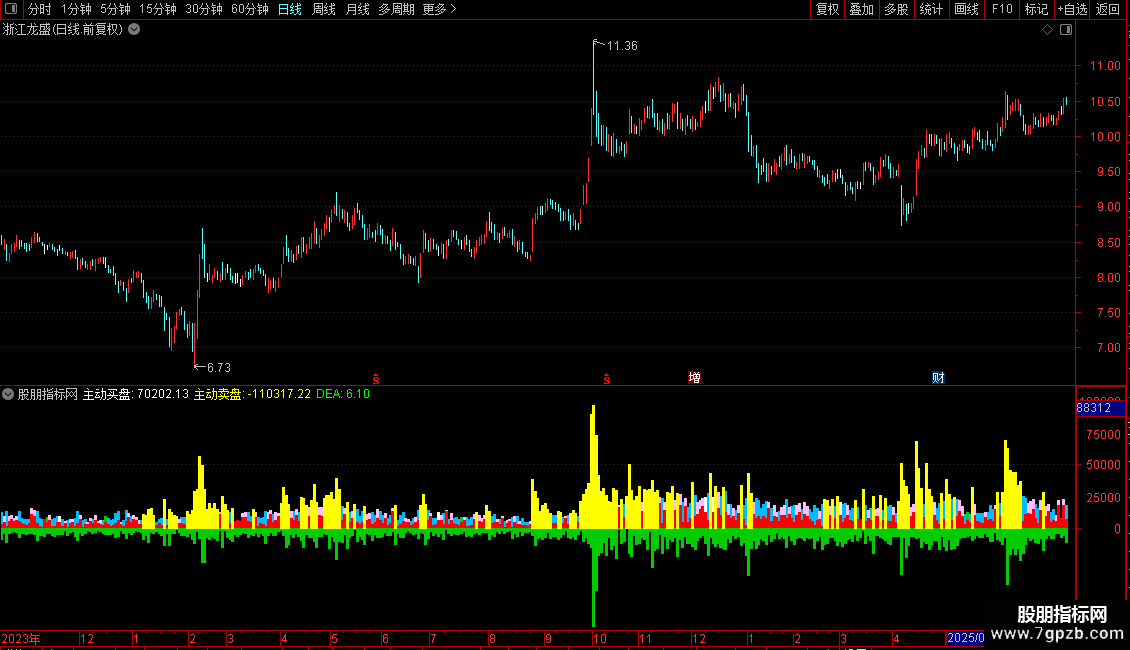
Task: Open 多周期 multi-period view
Action: point(396,9)
